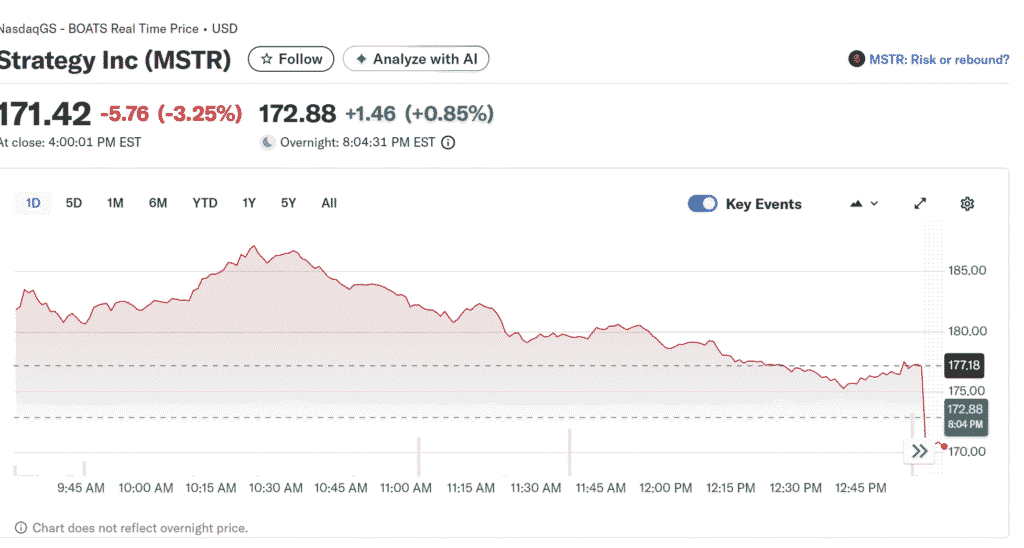Click the red icon beside MSTR: Risk or rebound
The height and width of the screenshot is (548, 1024).
pos(856,60)
